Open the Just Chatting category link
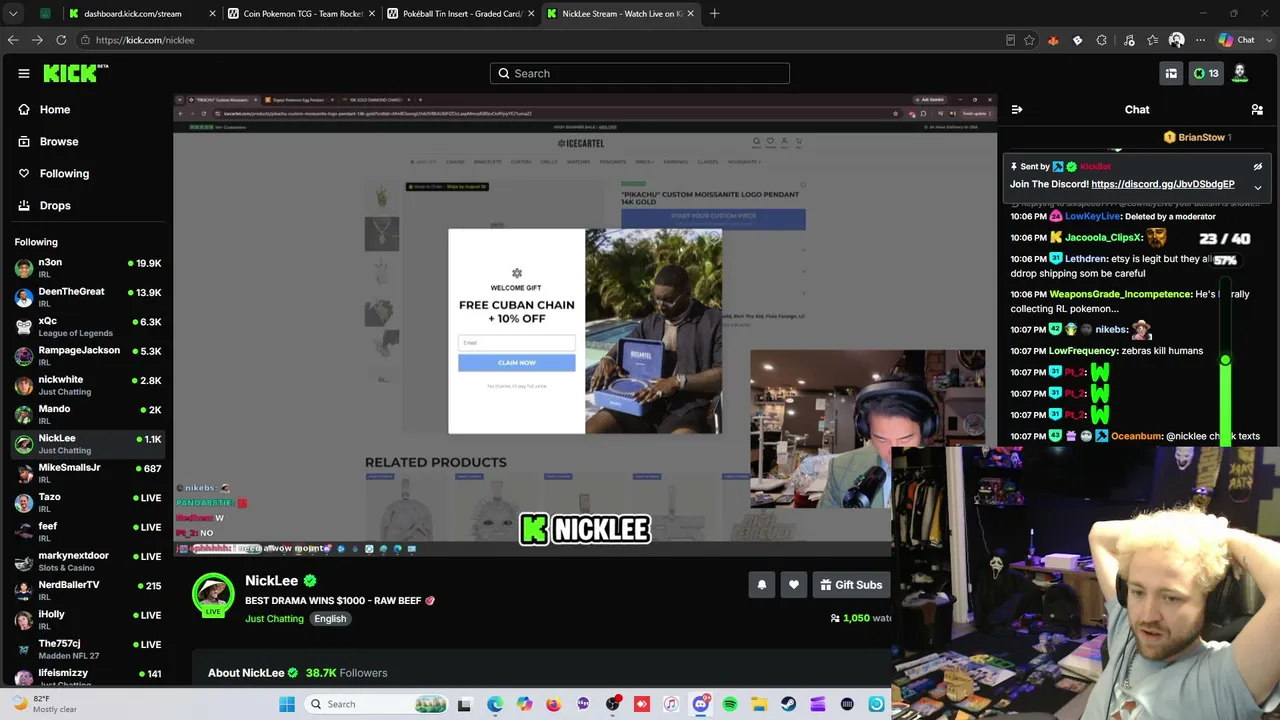This screenshot has height=720, width=1280. [x=274, y=619]
